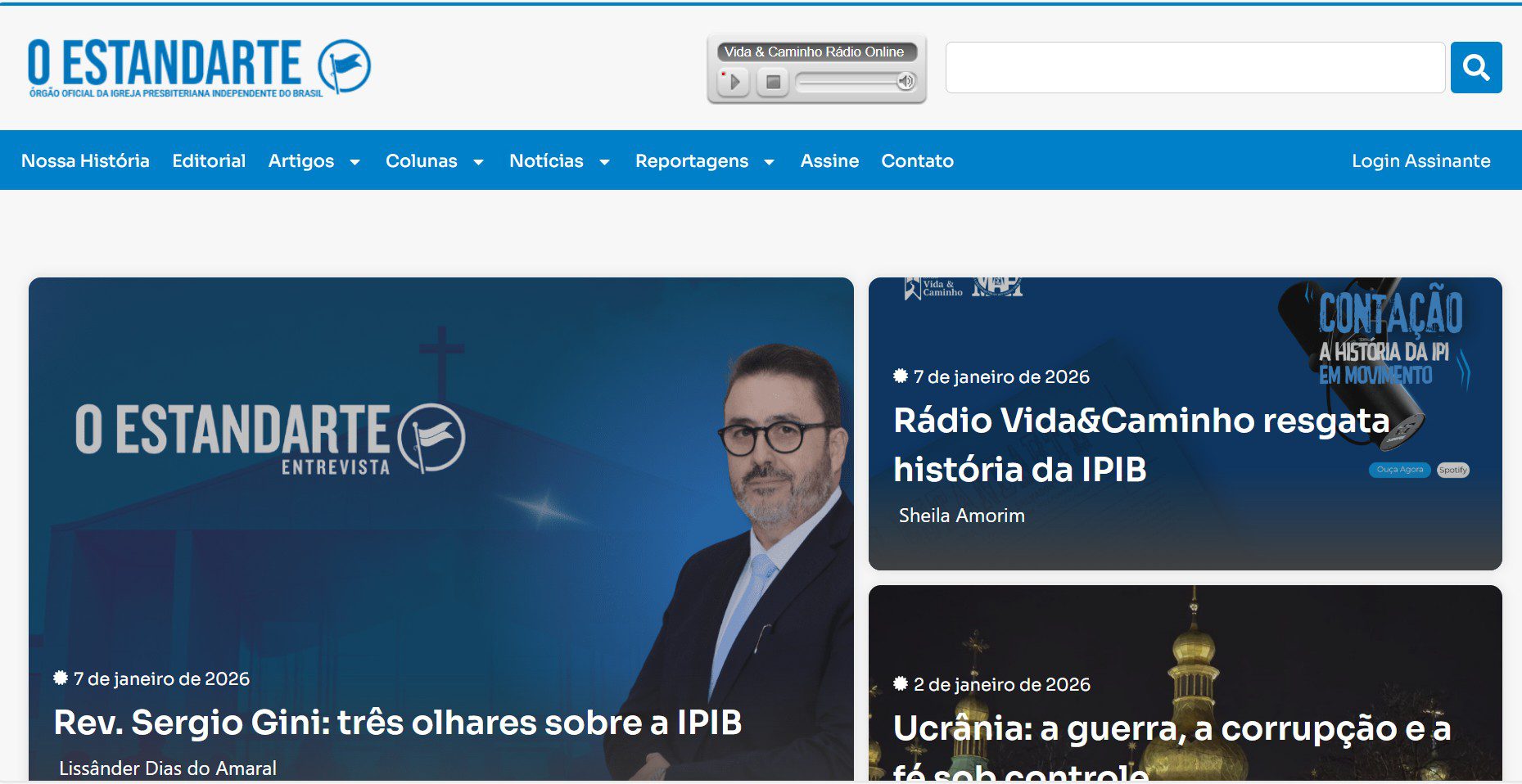Viewport: 1522px width, 784px height.
Task: Expand the Artigos dropdown menu
Action: 355,162
